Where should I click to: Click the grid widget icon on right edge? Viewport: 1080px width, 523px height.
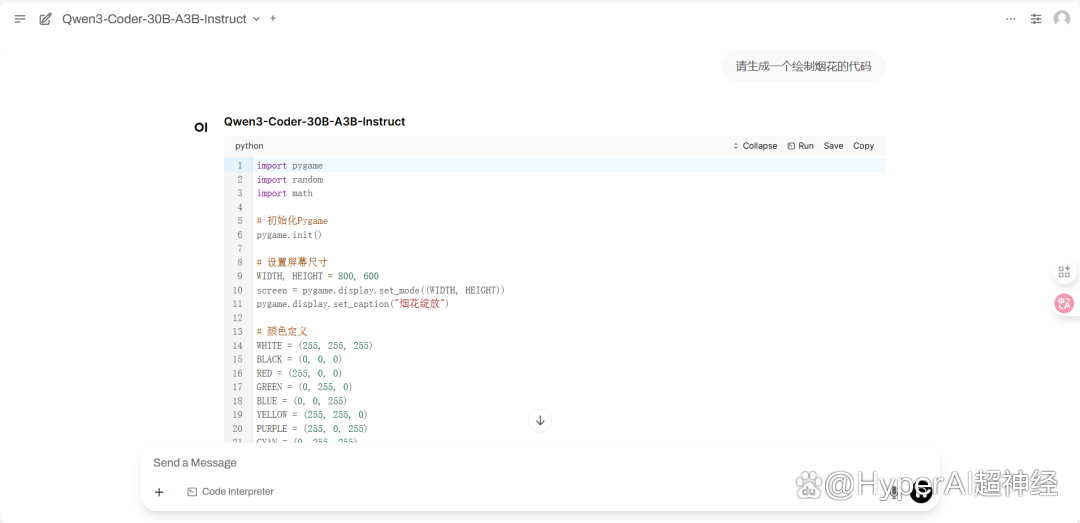[1064, 272]
